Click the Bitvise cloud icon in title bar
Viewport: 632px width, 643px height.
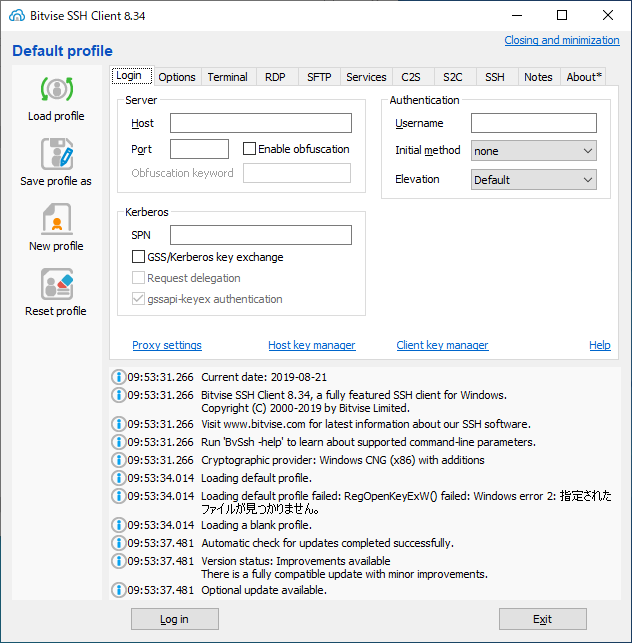click(x=17, y=16)
